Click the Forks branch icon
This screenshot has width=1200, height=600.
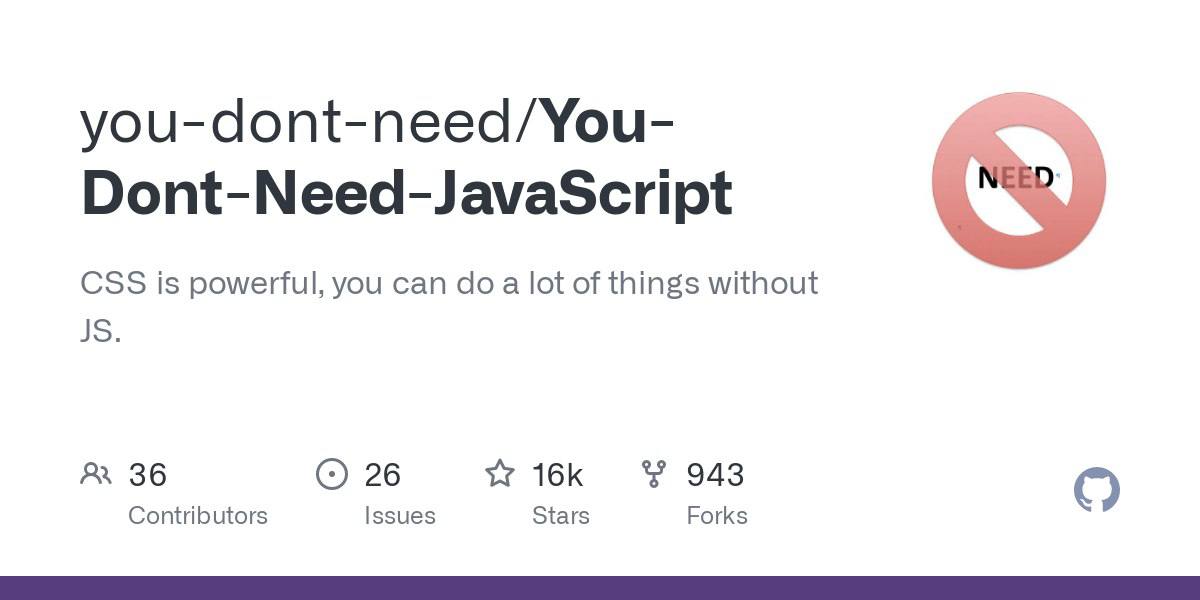[653, 473]
